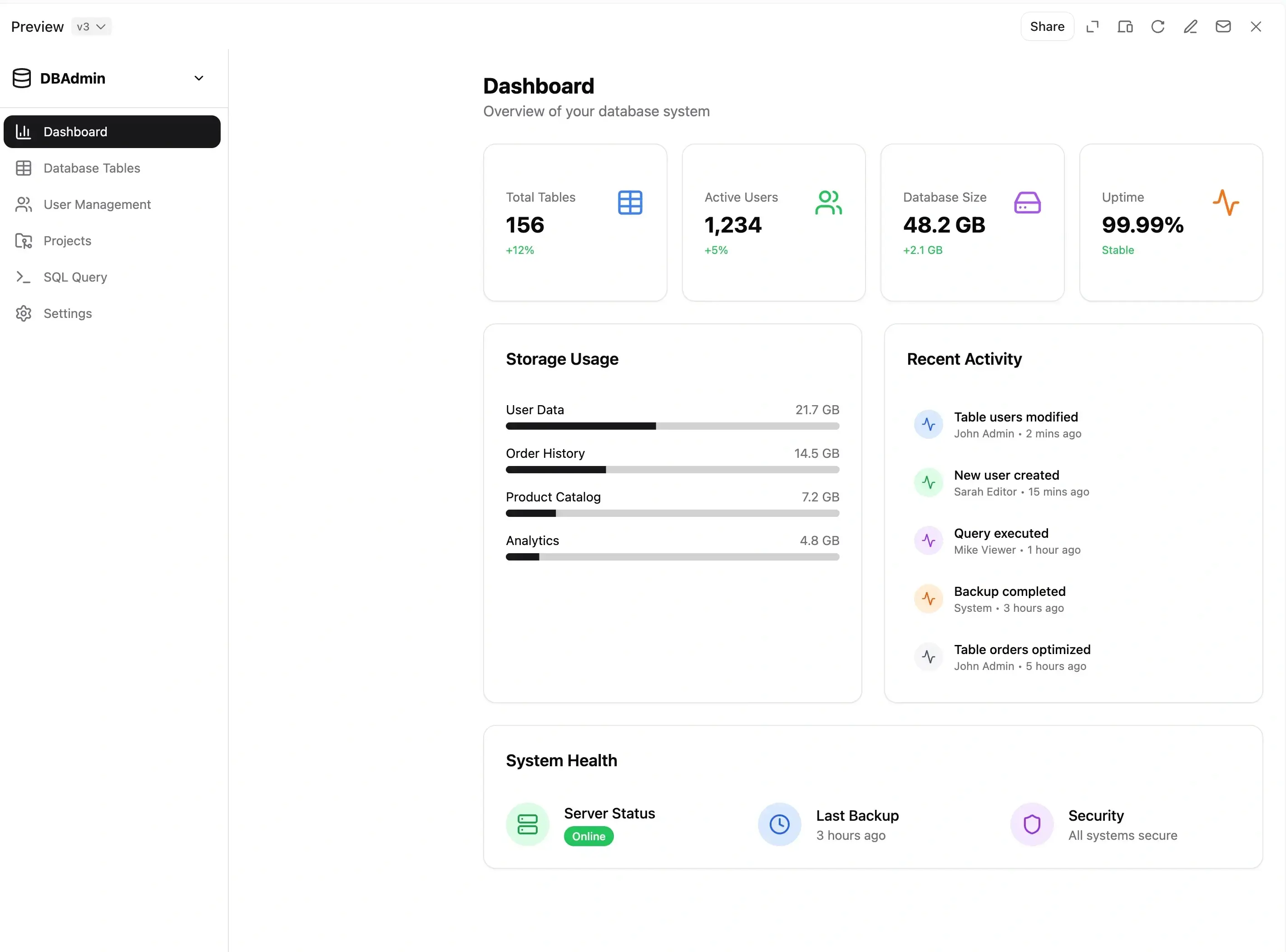Click the User Management icon
The width and height of the screenshot is (1286, 952).
point(23,204)
